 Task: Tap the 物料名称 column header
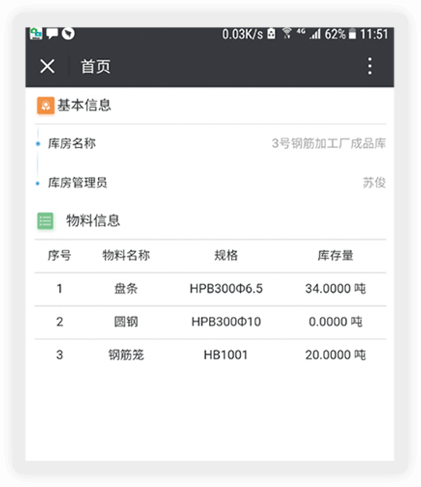[126, 256]
